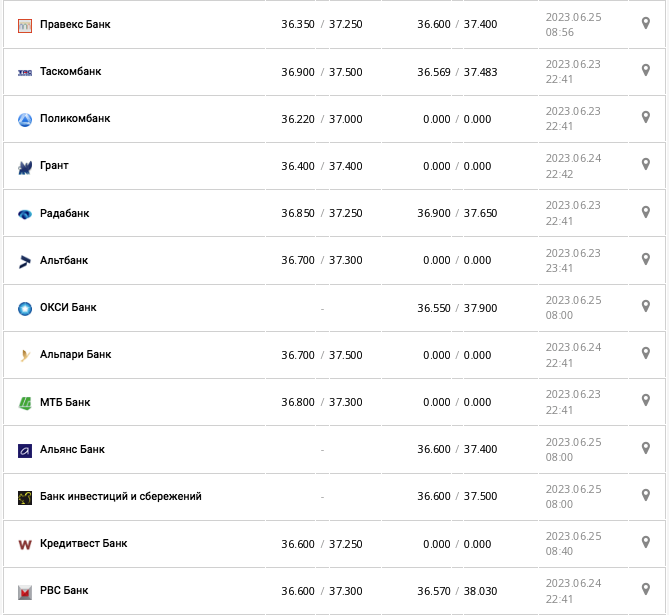Go to Таскомбанк bank page
This screenshot has height=615, width=669.
(70, 72)
